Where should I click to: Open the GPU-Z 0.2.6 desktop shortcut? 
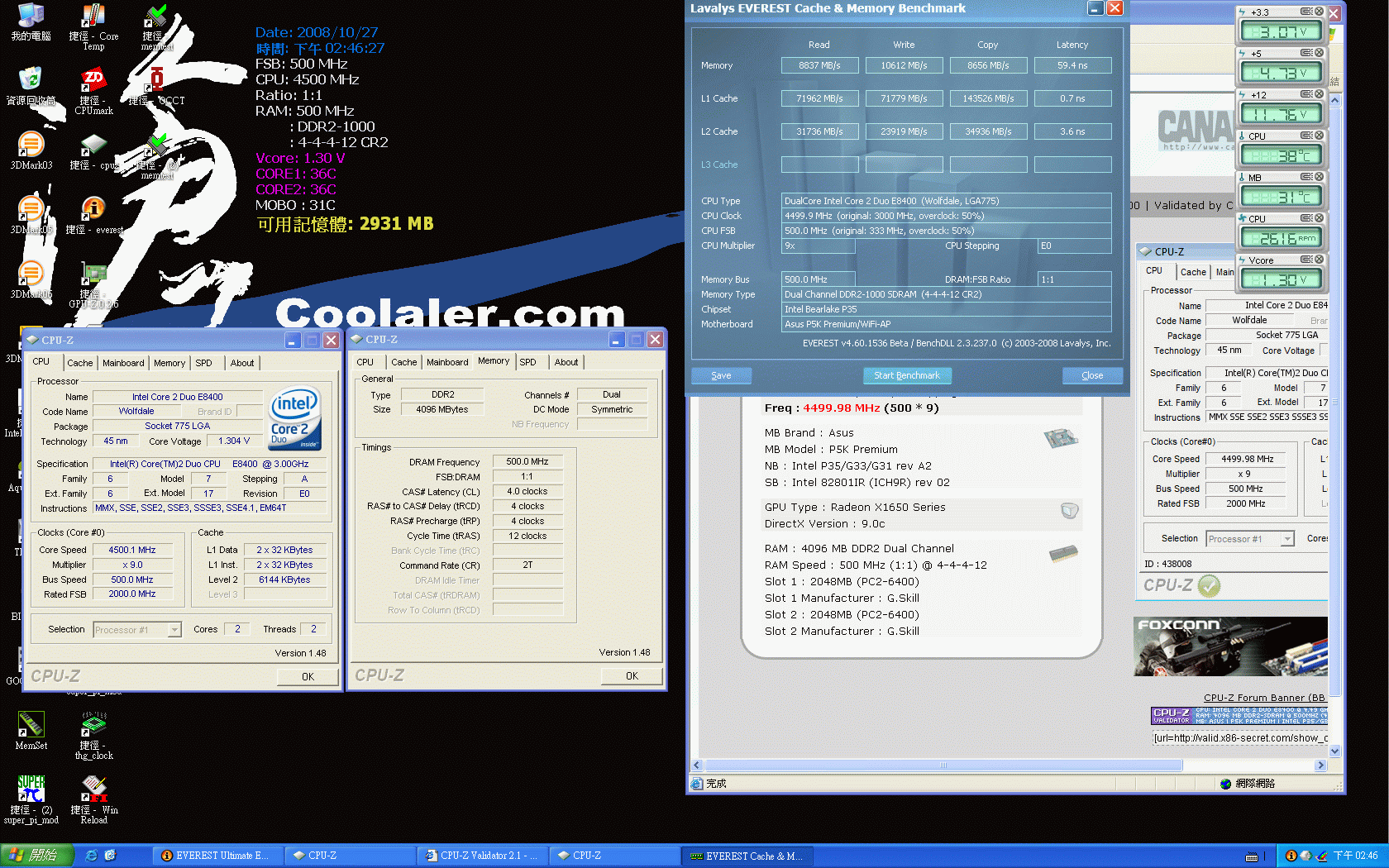93,285
